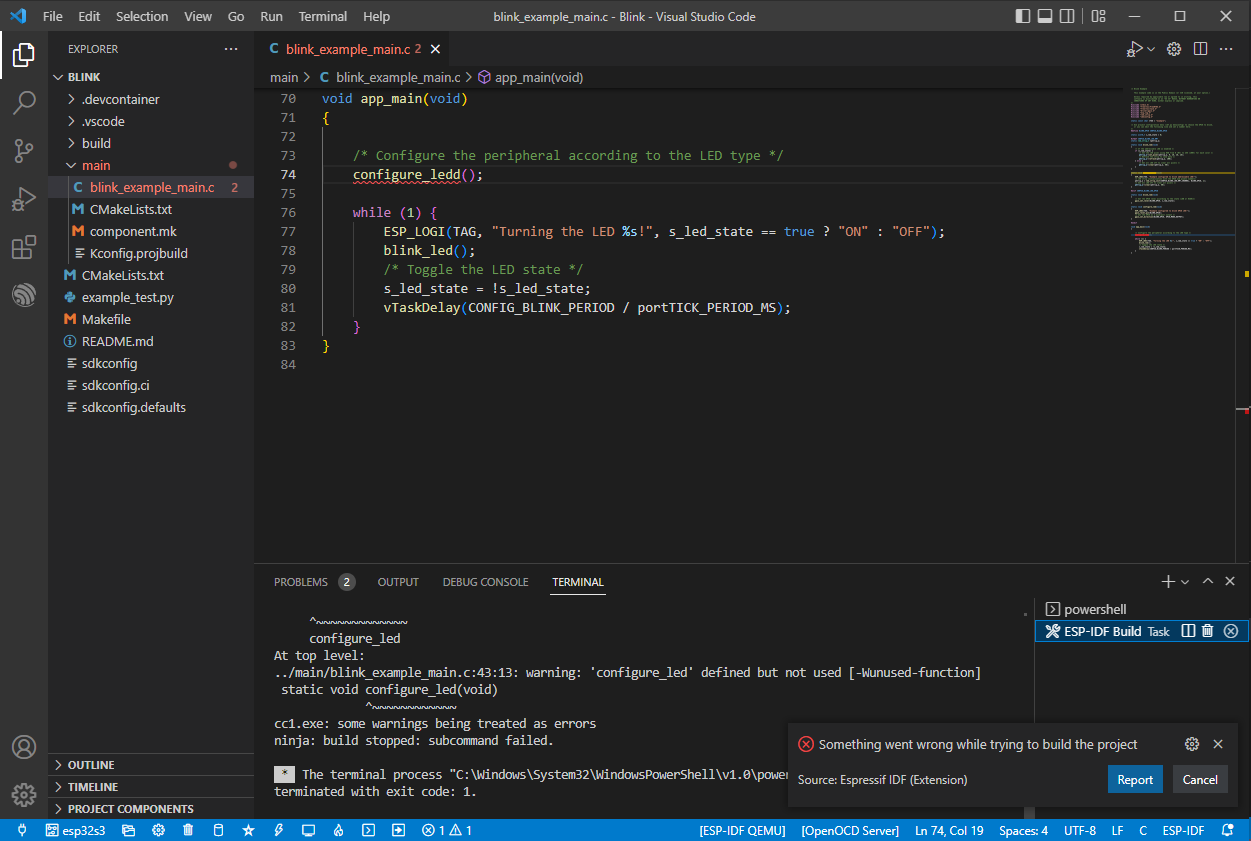Change esp32s3 device target in status bar
Viewport: 1251px width, 841px height.
[x=76, y=830]
